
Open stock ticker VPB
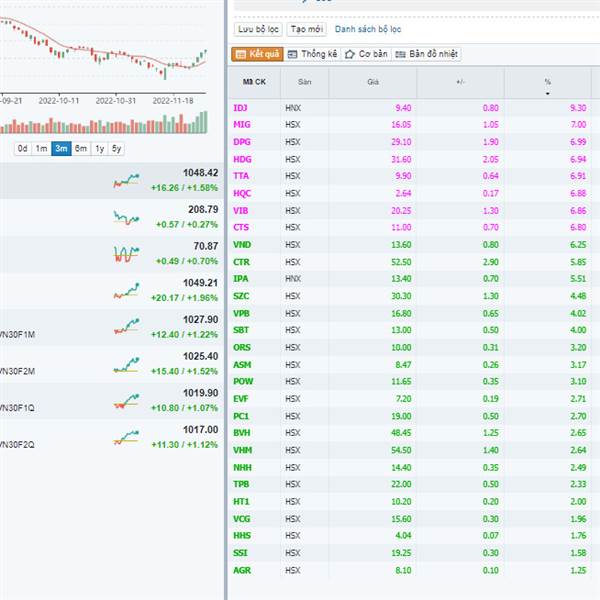tap(241, 314)
